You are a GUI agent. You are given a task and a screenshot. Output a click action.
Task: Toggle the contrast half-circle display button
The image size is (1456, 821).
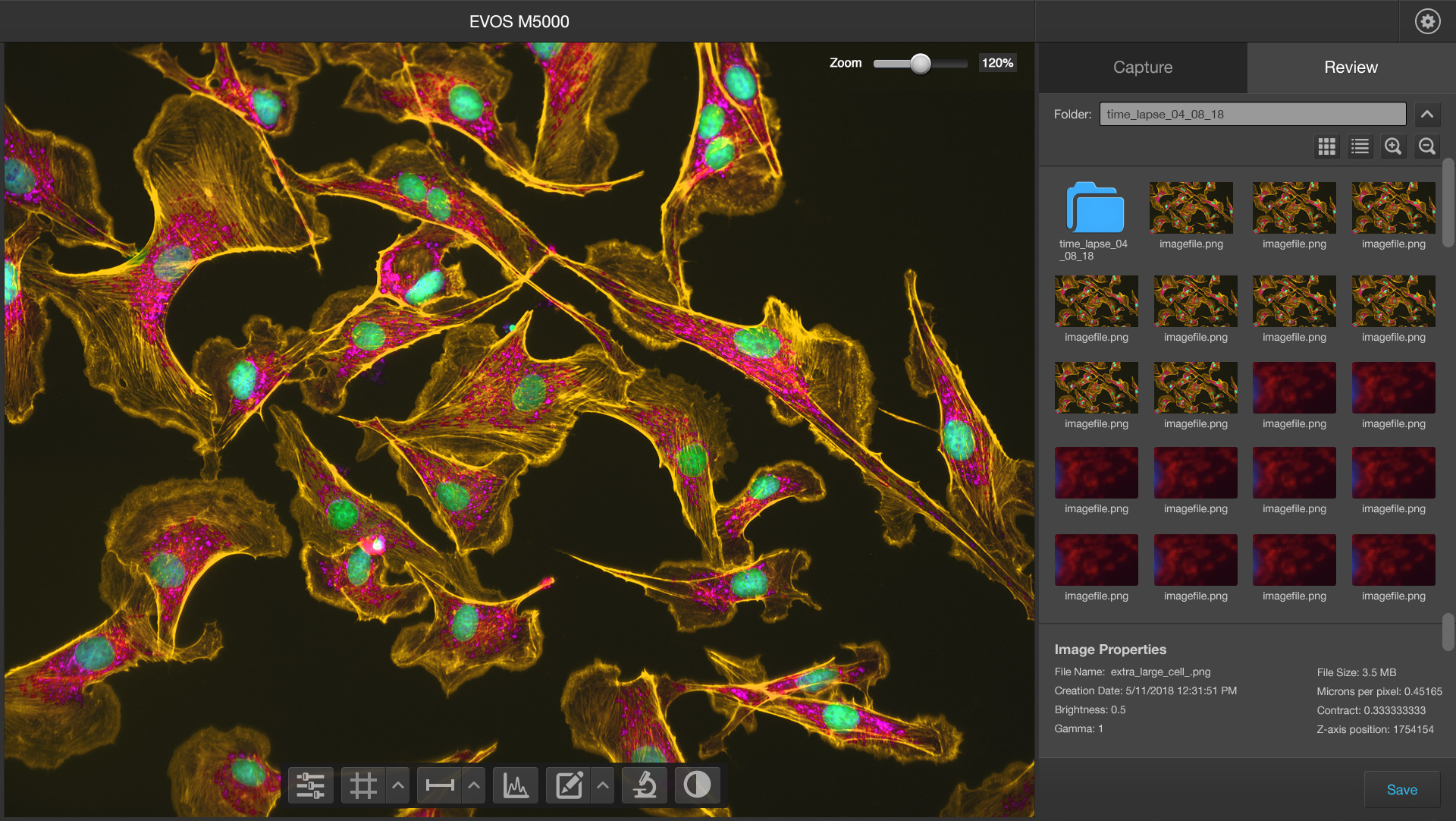pyautogui.click(x=697, y=785)
